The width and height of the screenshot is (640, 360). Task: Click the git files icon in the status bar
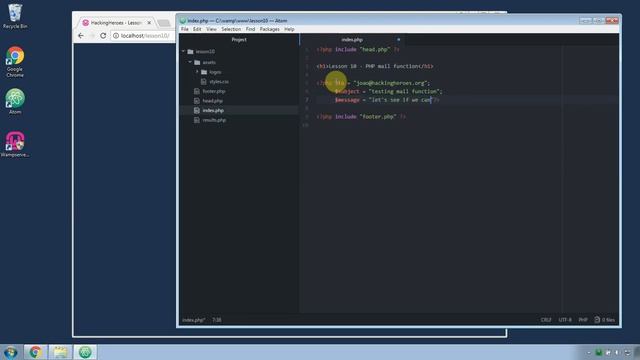coord(597,320)
